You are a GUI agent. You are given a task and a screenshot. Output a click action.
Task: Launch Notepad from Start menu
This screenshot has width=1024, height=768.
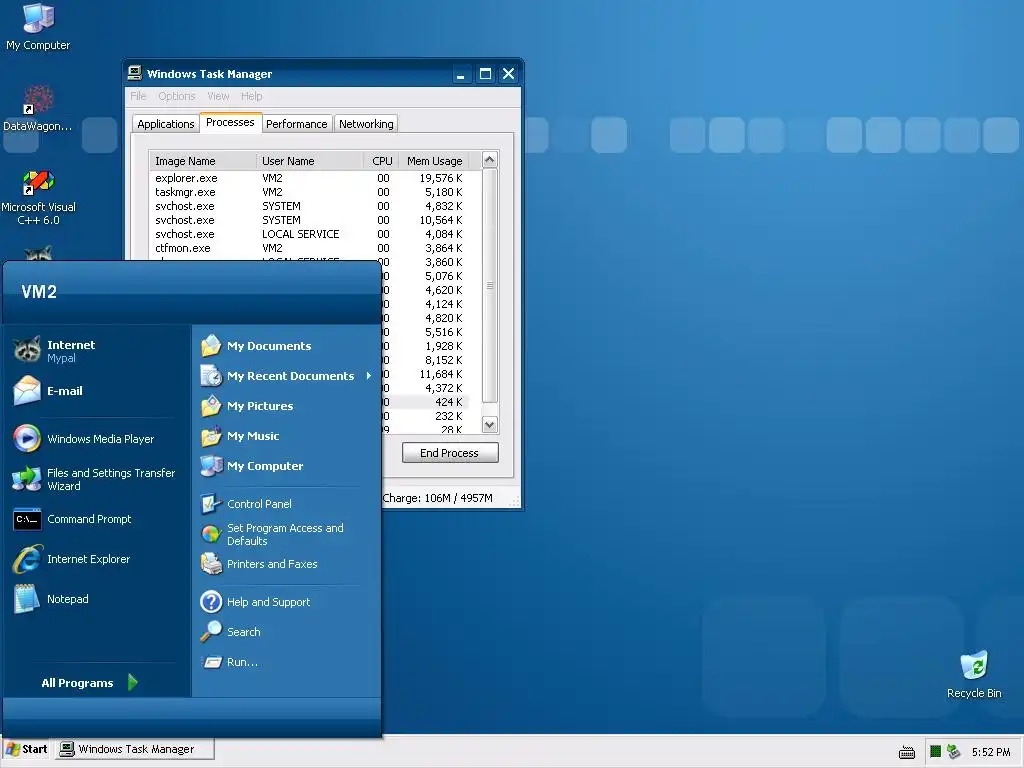51,599
